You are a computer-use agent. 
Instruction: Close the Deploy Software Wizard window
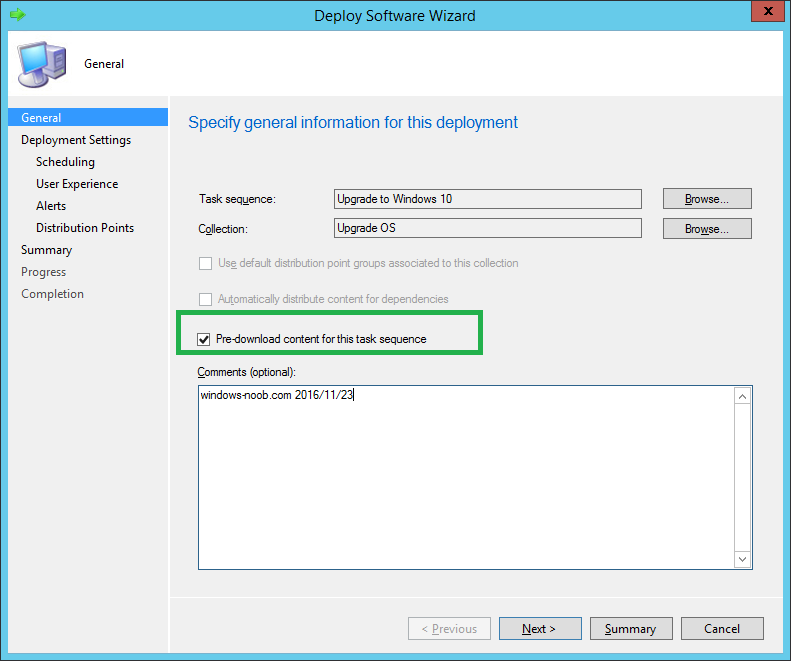tap(768, 11)
